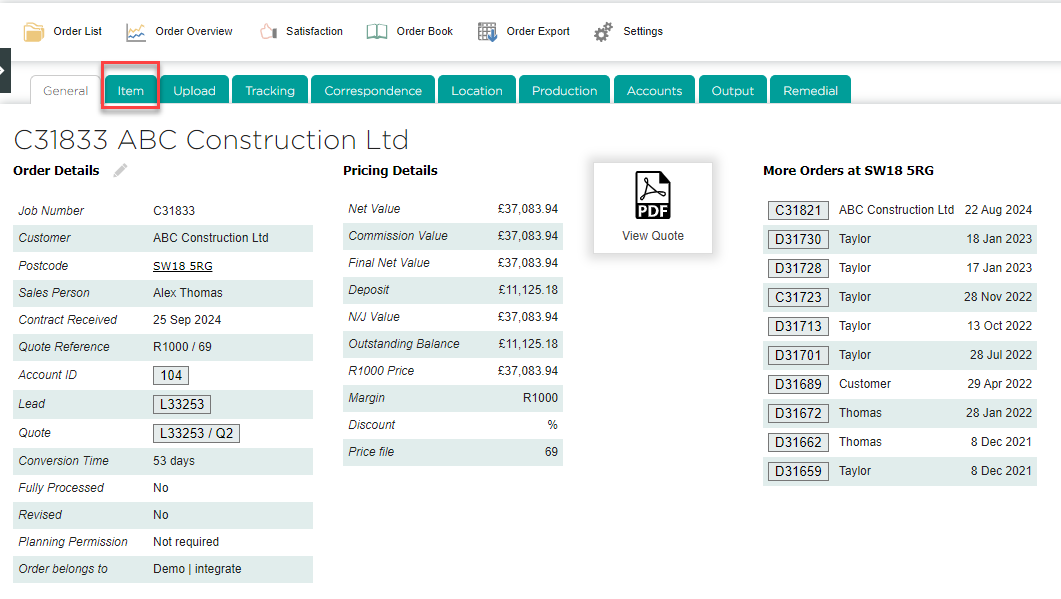
Task: Open the Remedial tab
Action: pos(810,90)
